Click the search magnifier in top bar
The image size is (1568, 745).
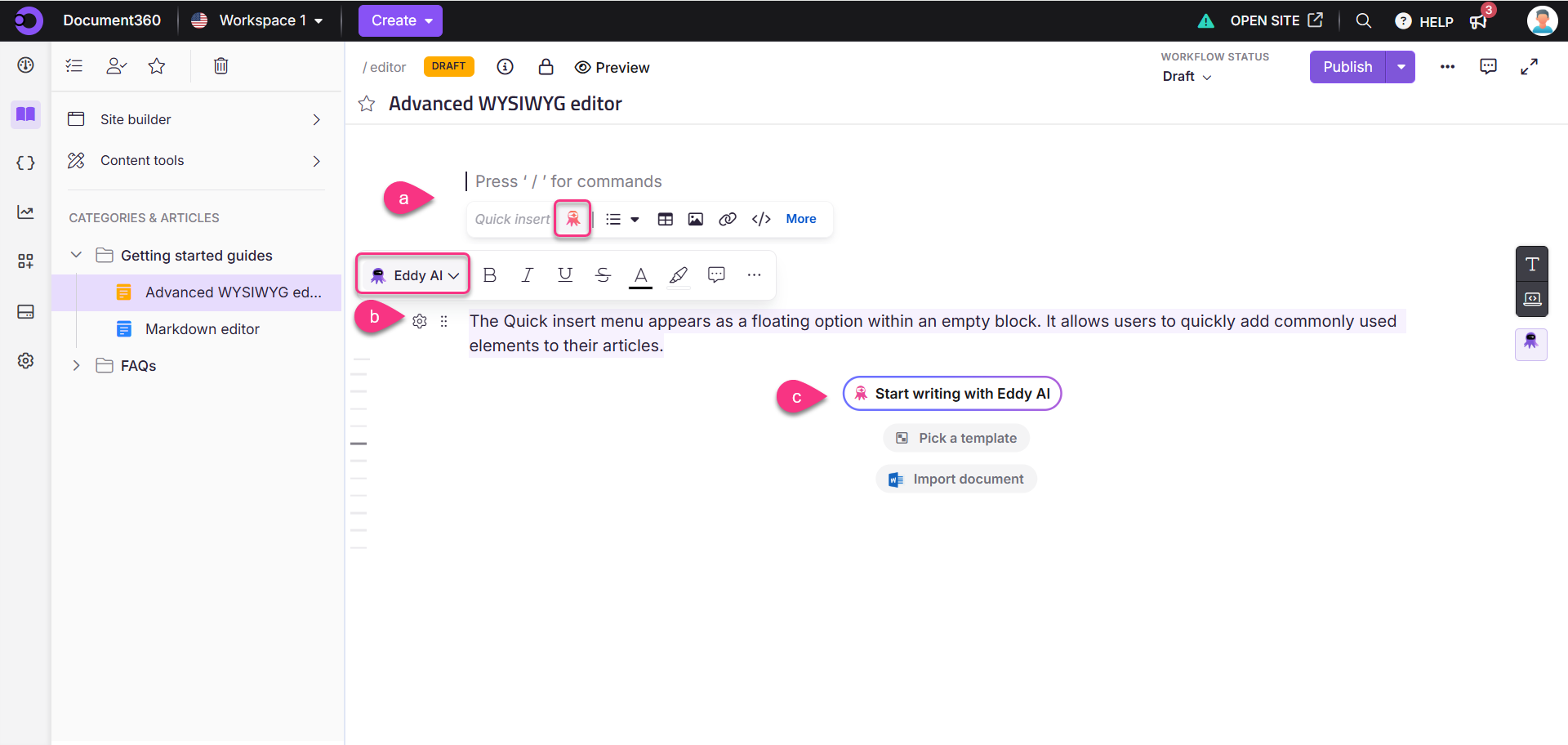1364,20
